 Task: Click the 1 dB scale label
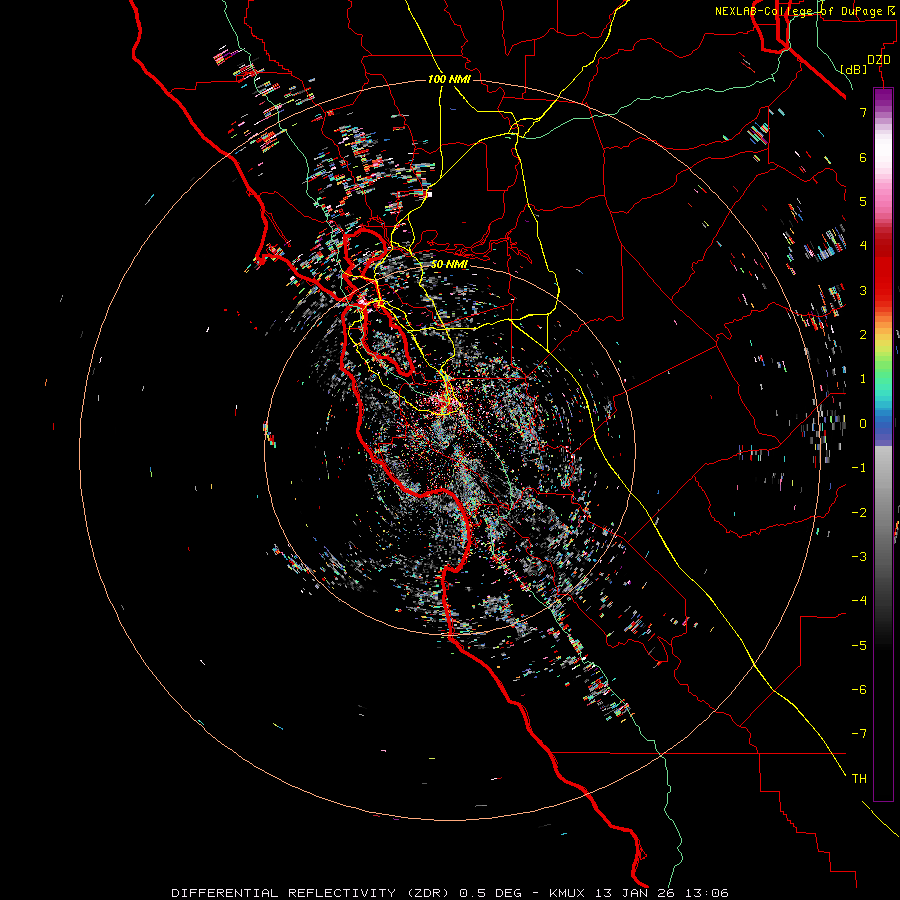click(x=863, y=379)
